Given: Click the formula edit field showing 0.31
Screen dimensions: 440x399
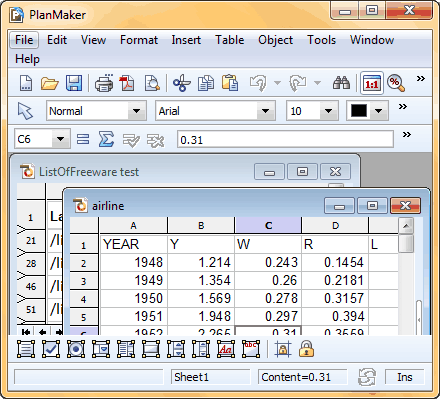Looking at the screenshot, I should [x=285, y=139].
